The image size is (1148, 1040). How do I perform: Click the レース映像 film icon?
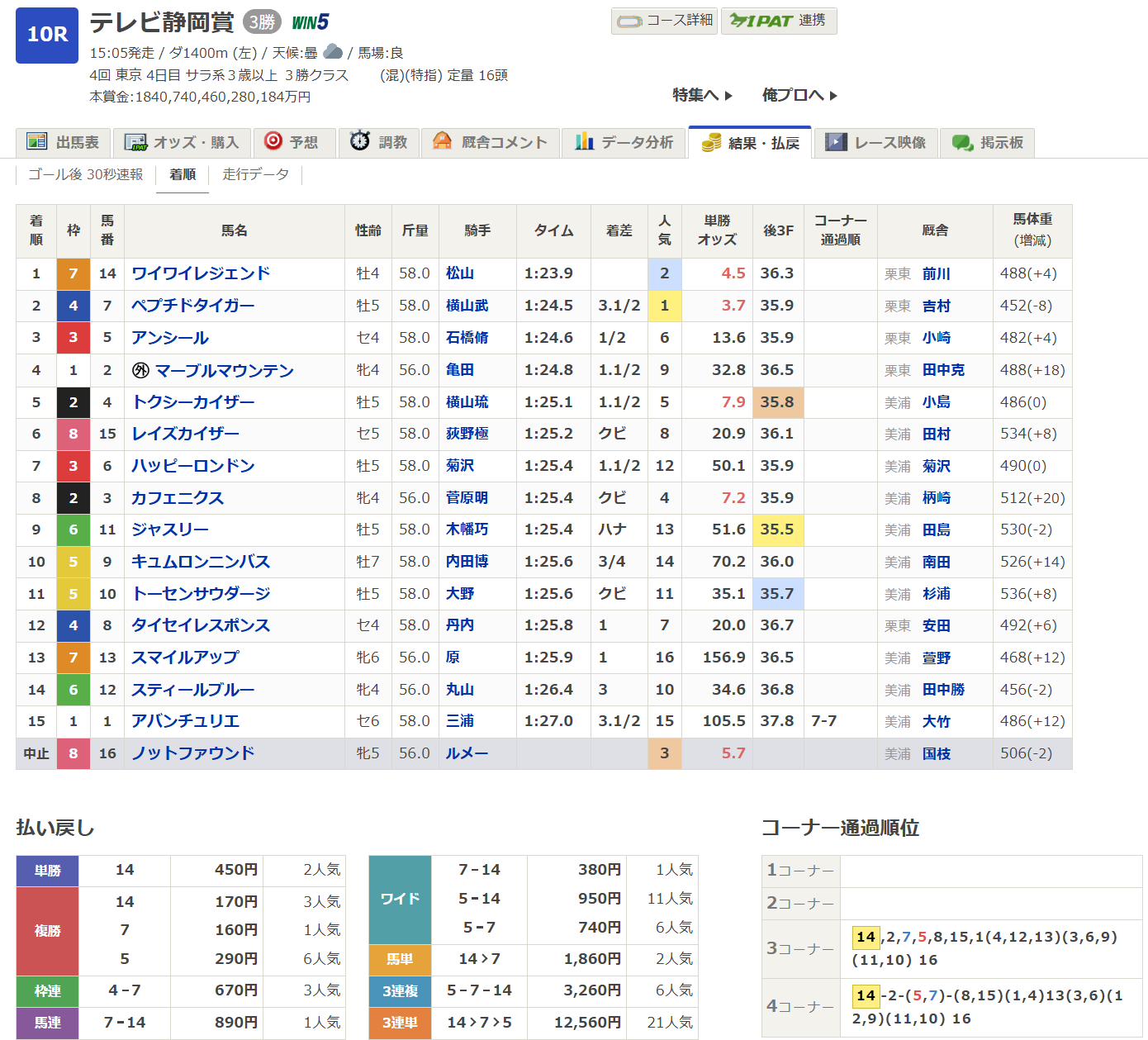click(836, 142)
